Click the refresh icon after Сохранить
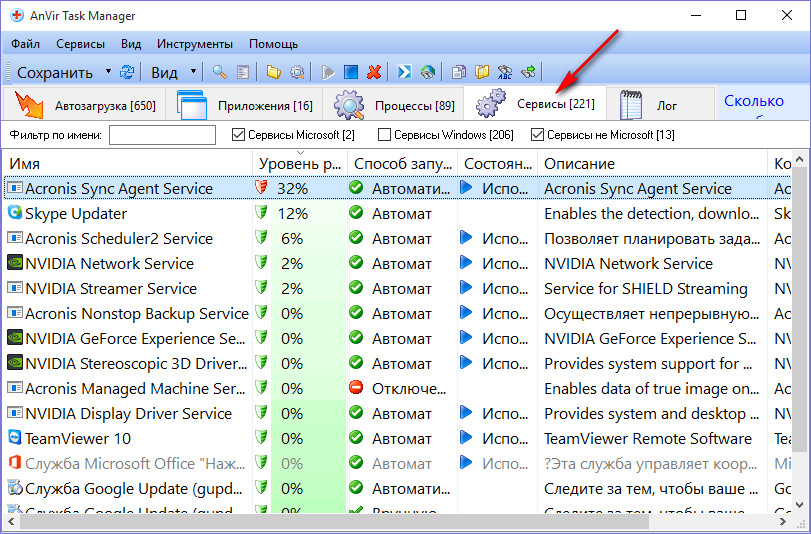Screen dimensions: 811x534 coord(127,72)
